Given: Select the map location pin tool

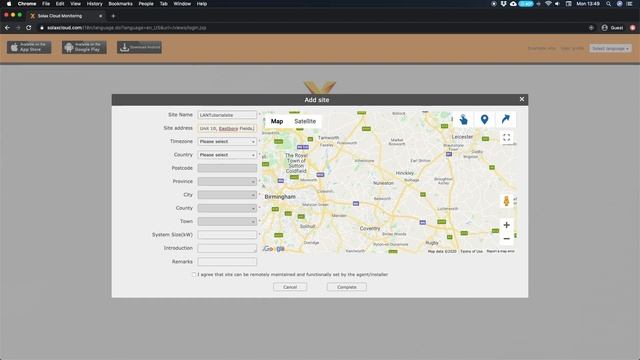Looking at the screenshot, I should 484,120.
